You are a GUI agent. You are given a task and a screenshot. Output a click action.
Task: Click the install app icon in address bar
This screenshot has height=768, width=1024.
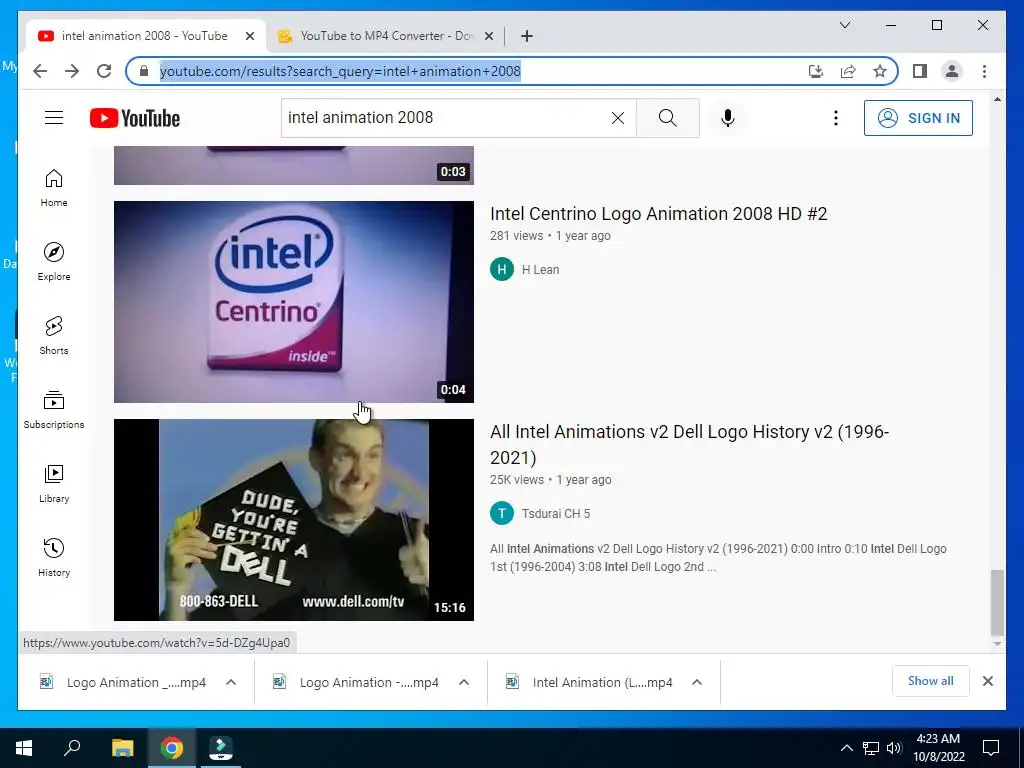pos(816,71)
